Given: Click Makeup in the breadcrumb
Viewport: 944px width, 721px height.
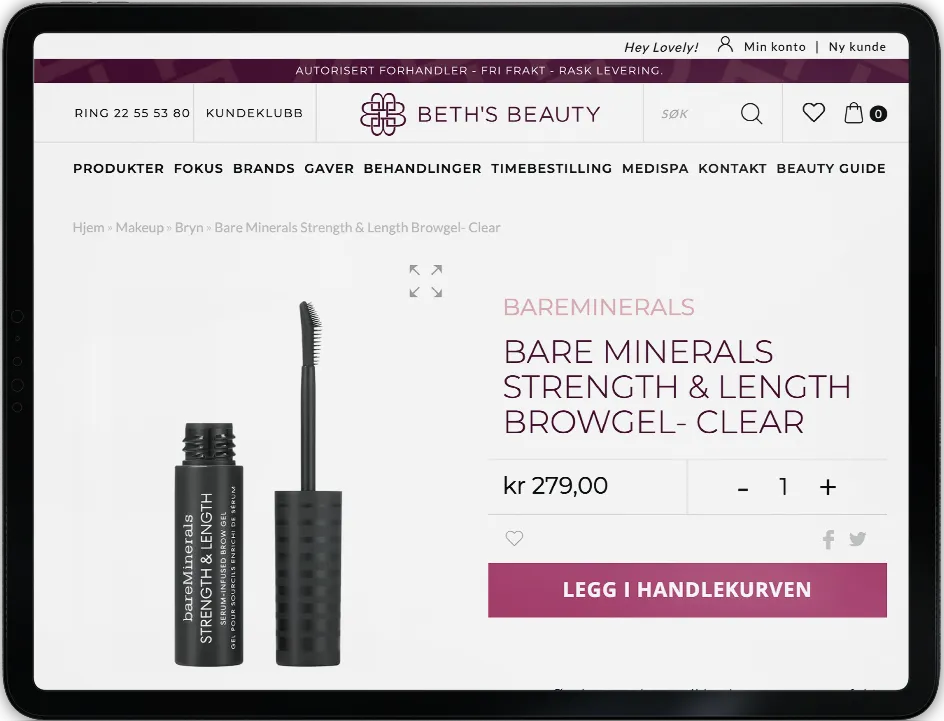Looking at the screenshot, I should [140, 227].
